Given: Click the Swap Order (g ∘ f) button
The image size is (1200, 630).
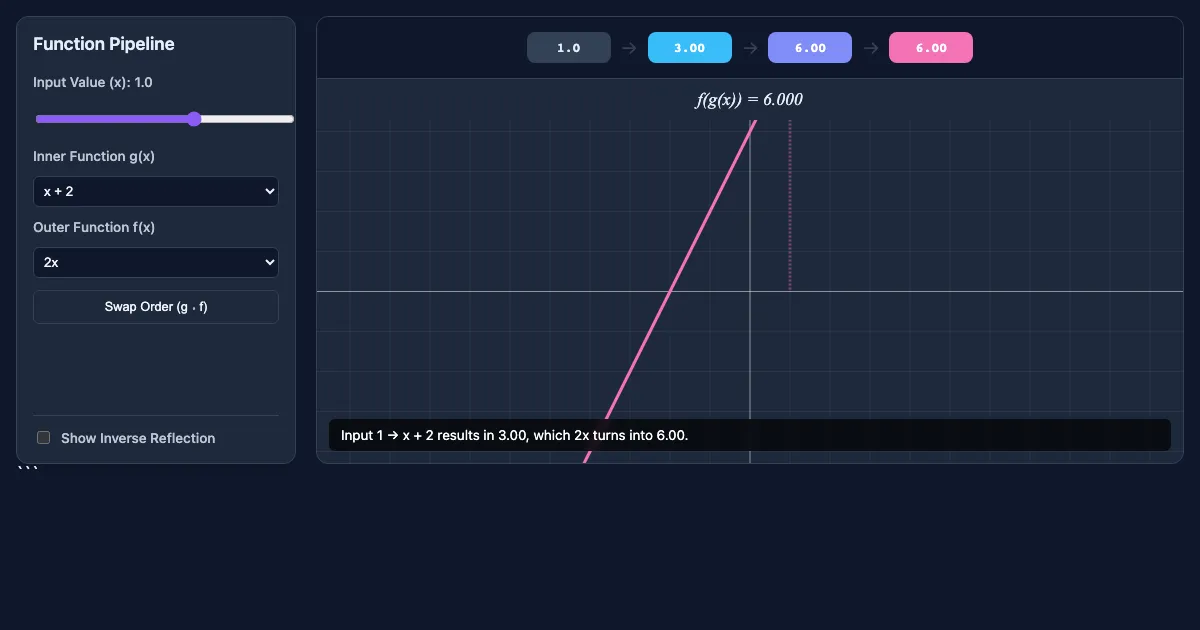Looking at the screenshot, I should 156,307.
